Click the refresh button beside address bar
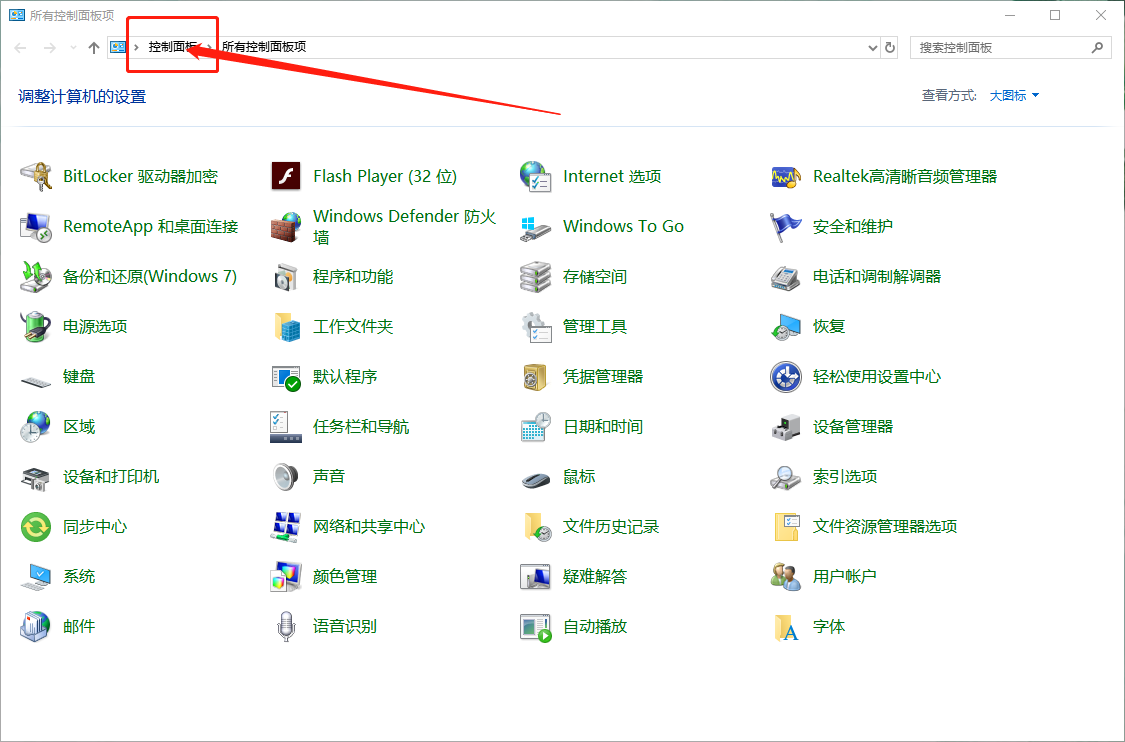Image resolution: width=1125 pixels, height=742 pixels. [890, 47]
